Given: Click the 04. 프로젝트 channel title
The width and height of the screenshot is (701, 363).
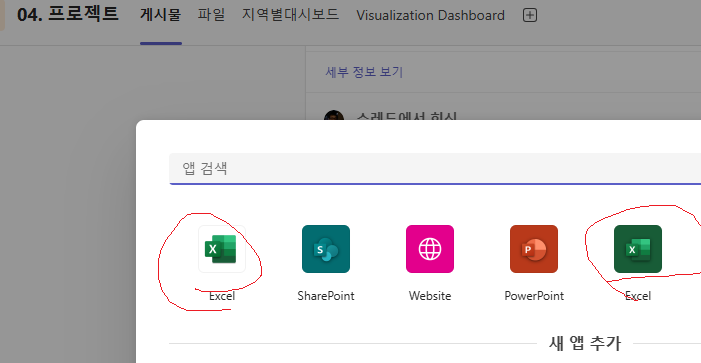Looking at the screenshot, I should [x=68, y=14].
